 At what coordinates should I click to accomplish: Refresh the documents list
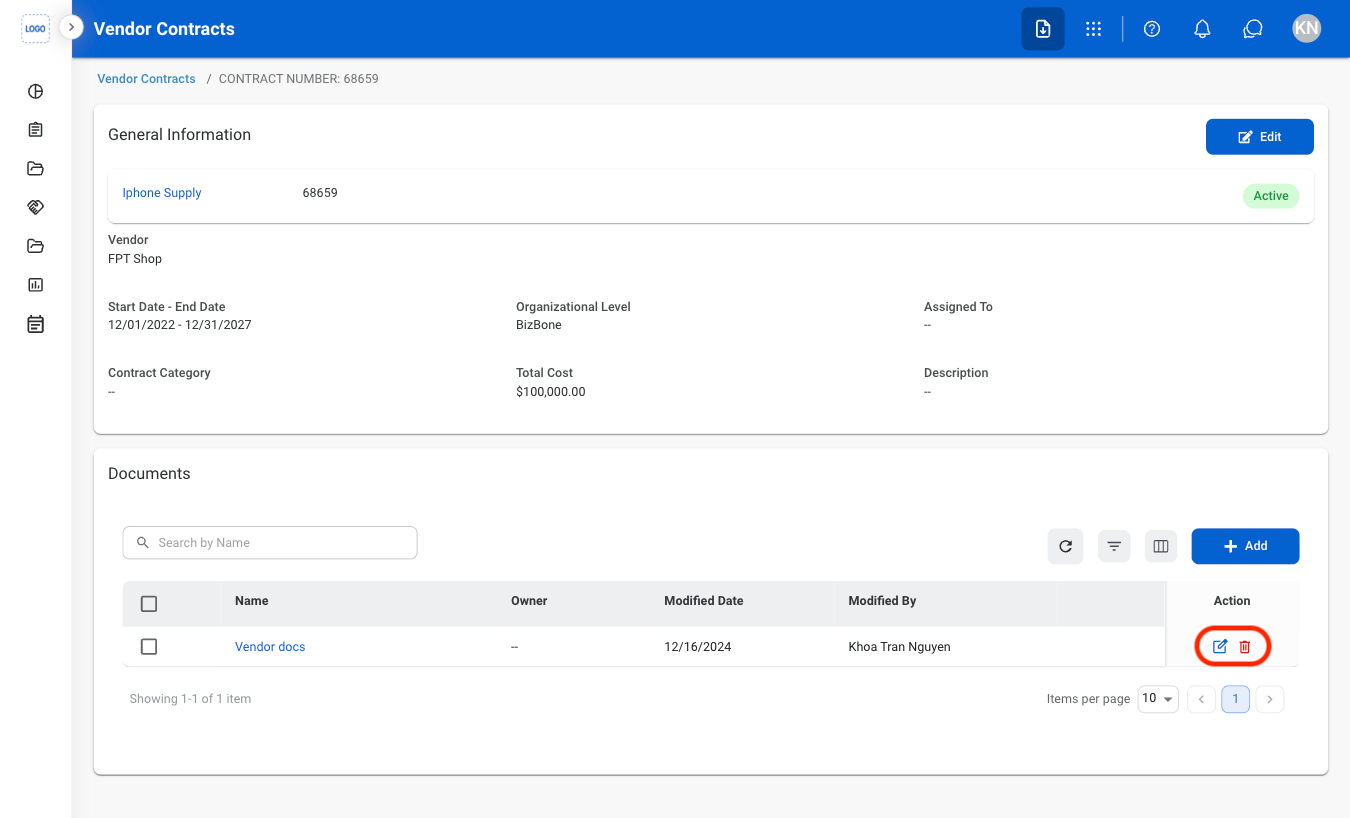tap(1066, 546)
